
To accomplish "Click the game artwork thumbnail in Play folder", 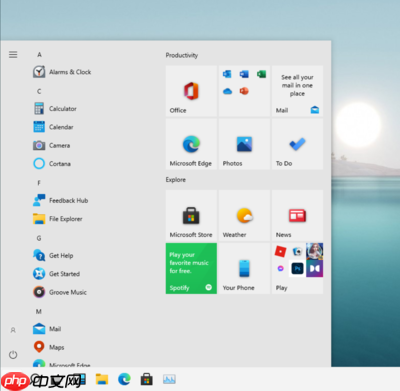I will click(315, 251).
